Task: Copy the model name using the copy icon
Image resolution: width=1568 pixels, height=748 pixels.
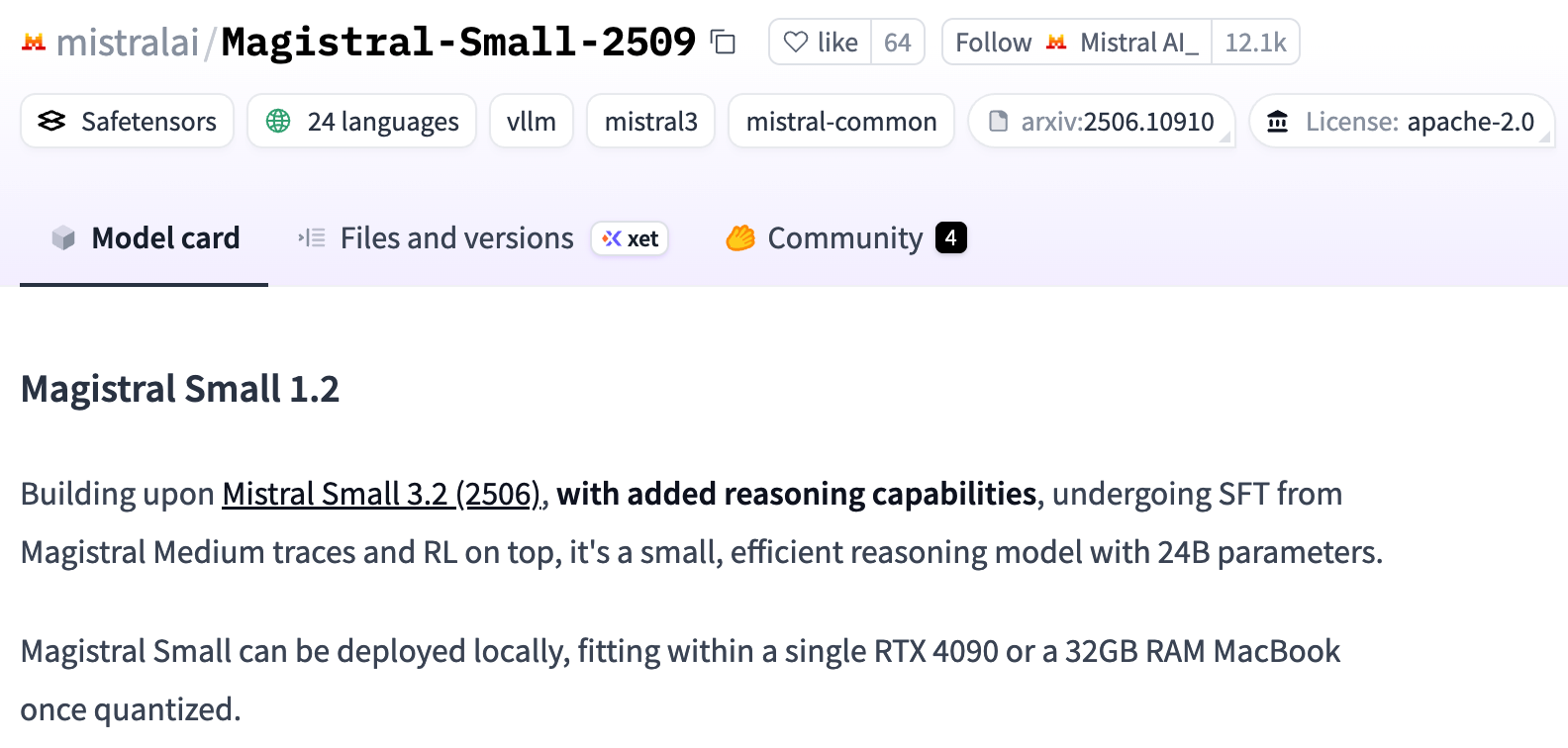Action: click(x=722, y=43)
